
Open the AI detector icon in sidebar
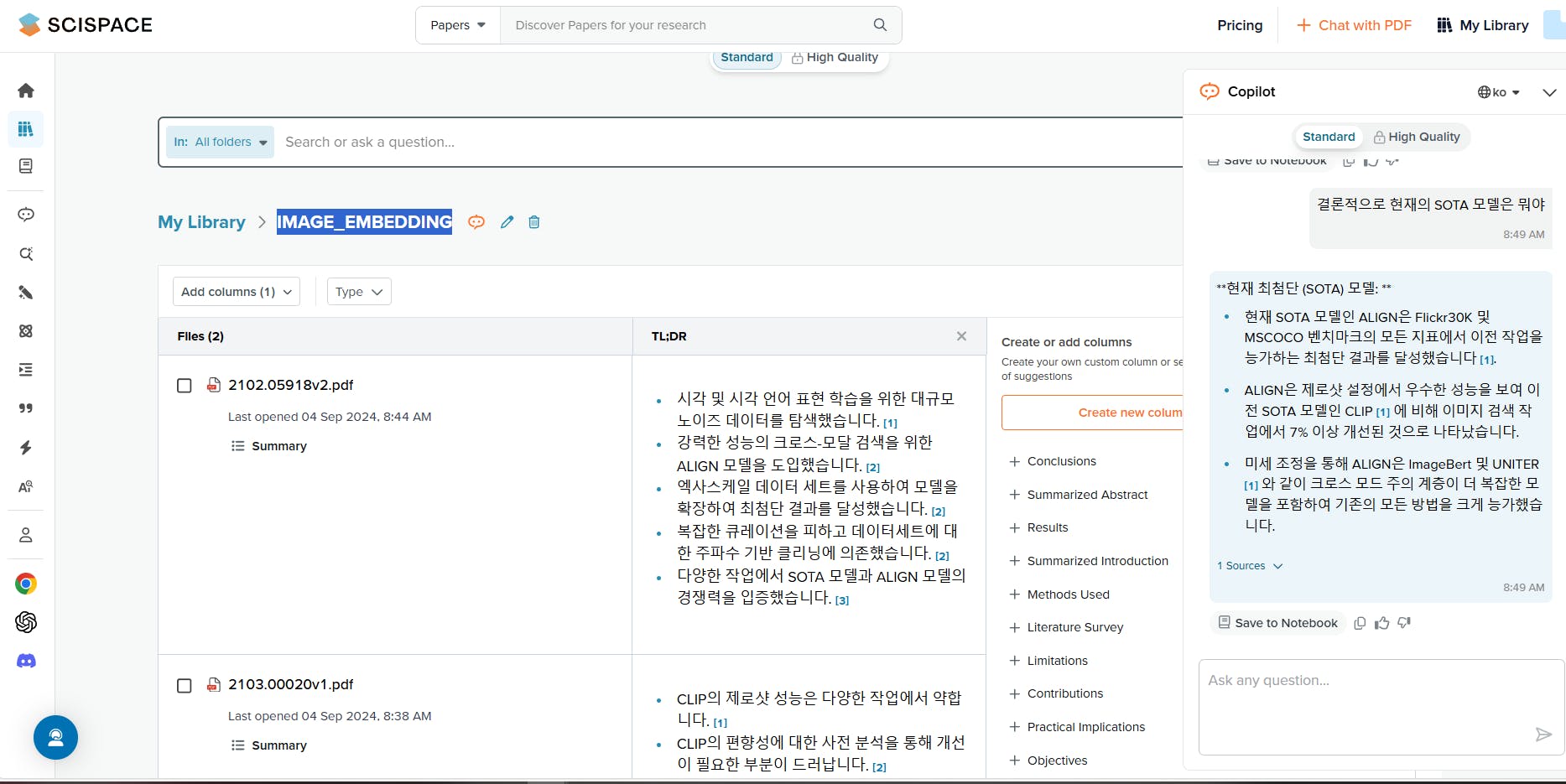click(x=26, y=487)
